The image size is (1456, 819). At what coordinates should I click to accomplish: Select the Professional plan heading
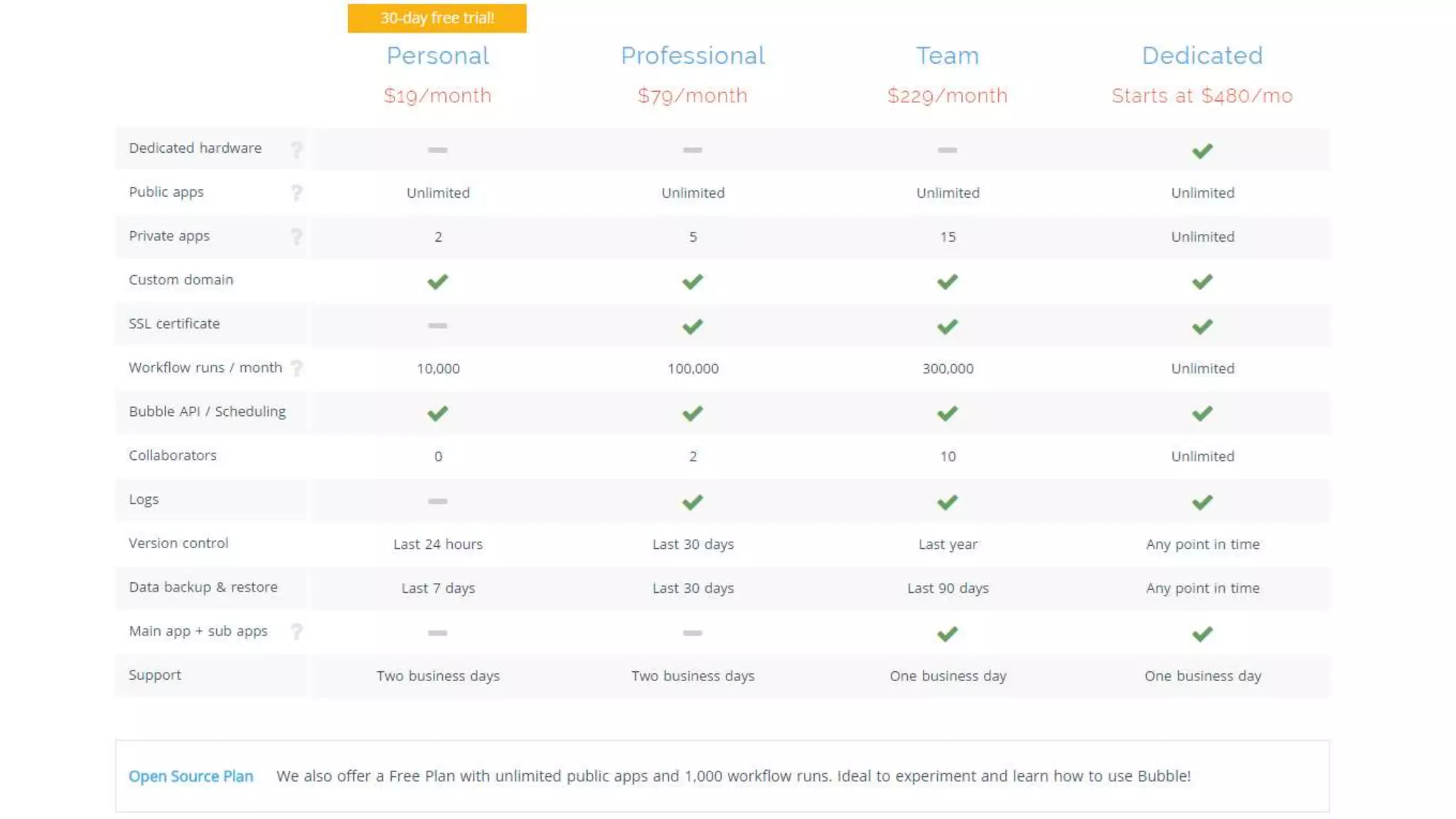(x=692, y=56)
